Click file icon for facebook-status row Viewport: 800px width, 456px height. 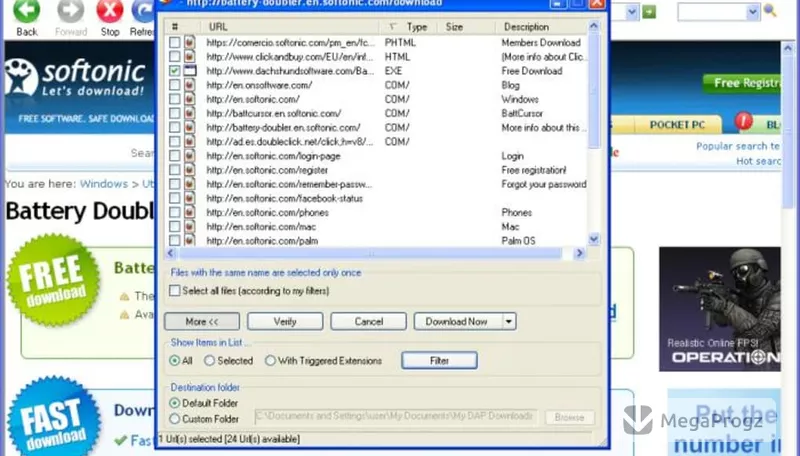click(x=189, y=198)
